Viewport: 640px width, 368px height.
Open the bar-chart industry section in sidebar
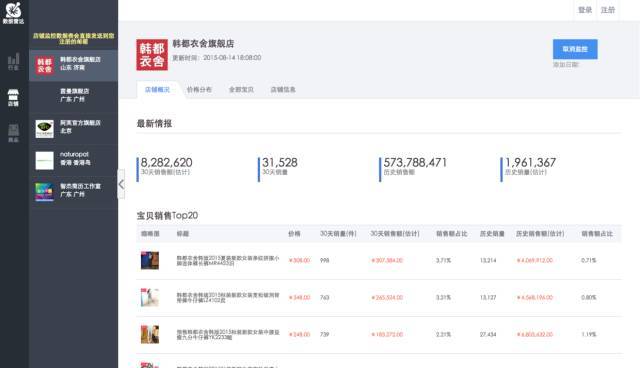point(13,61)
